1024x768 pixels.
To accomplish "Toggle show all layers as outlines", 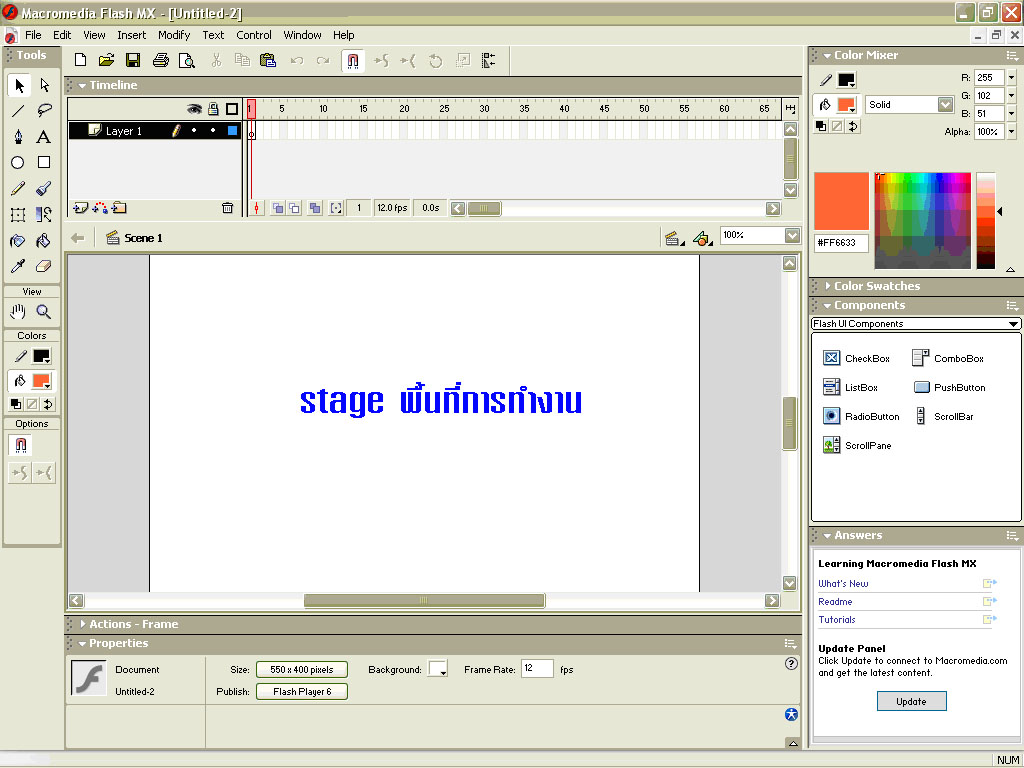I will click(x=232, y=109).
